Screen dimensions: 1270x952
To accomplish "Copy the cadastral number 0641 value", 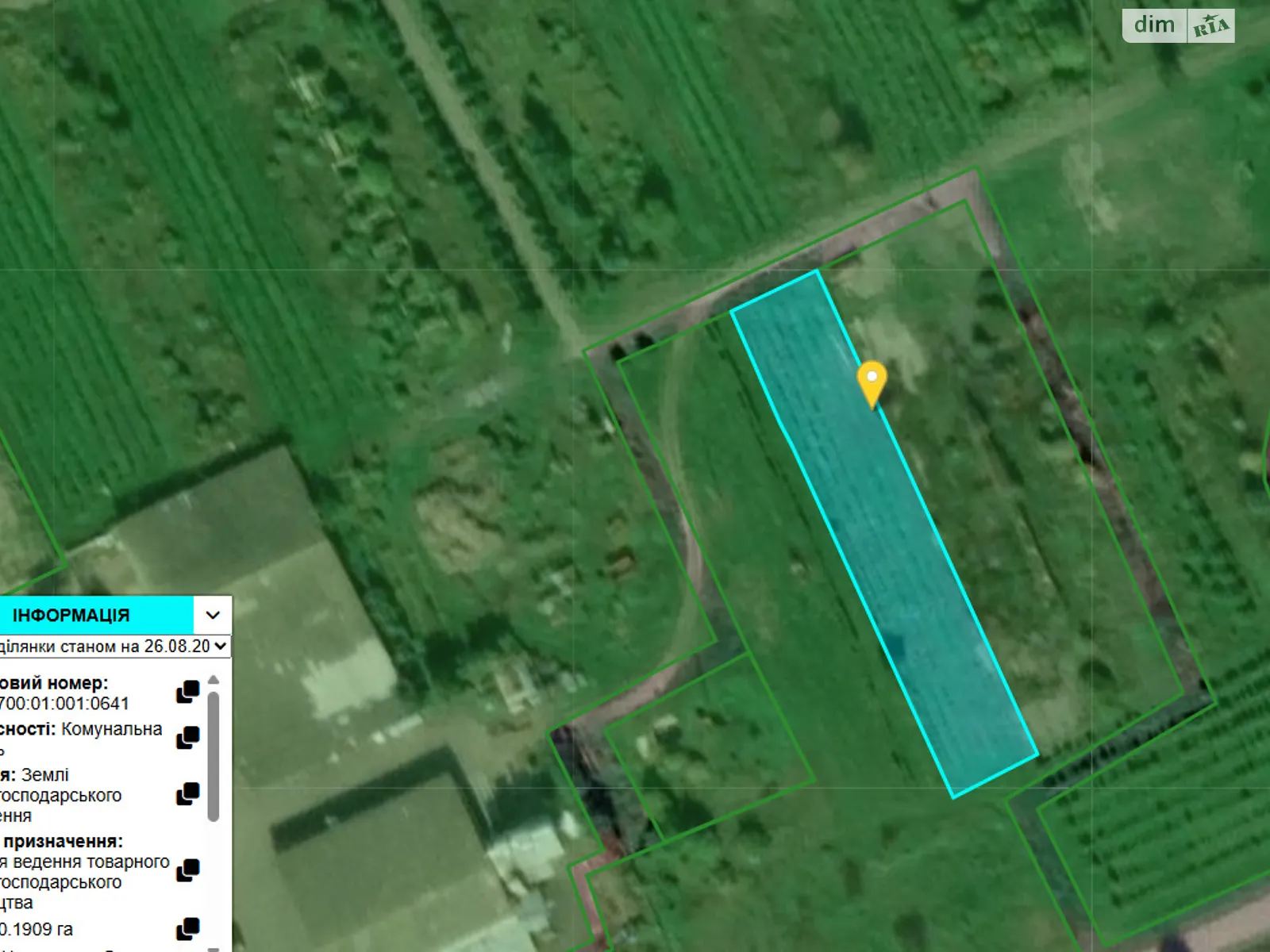I will pyautogui.click(x=188, y=692).
